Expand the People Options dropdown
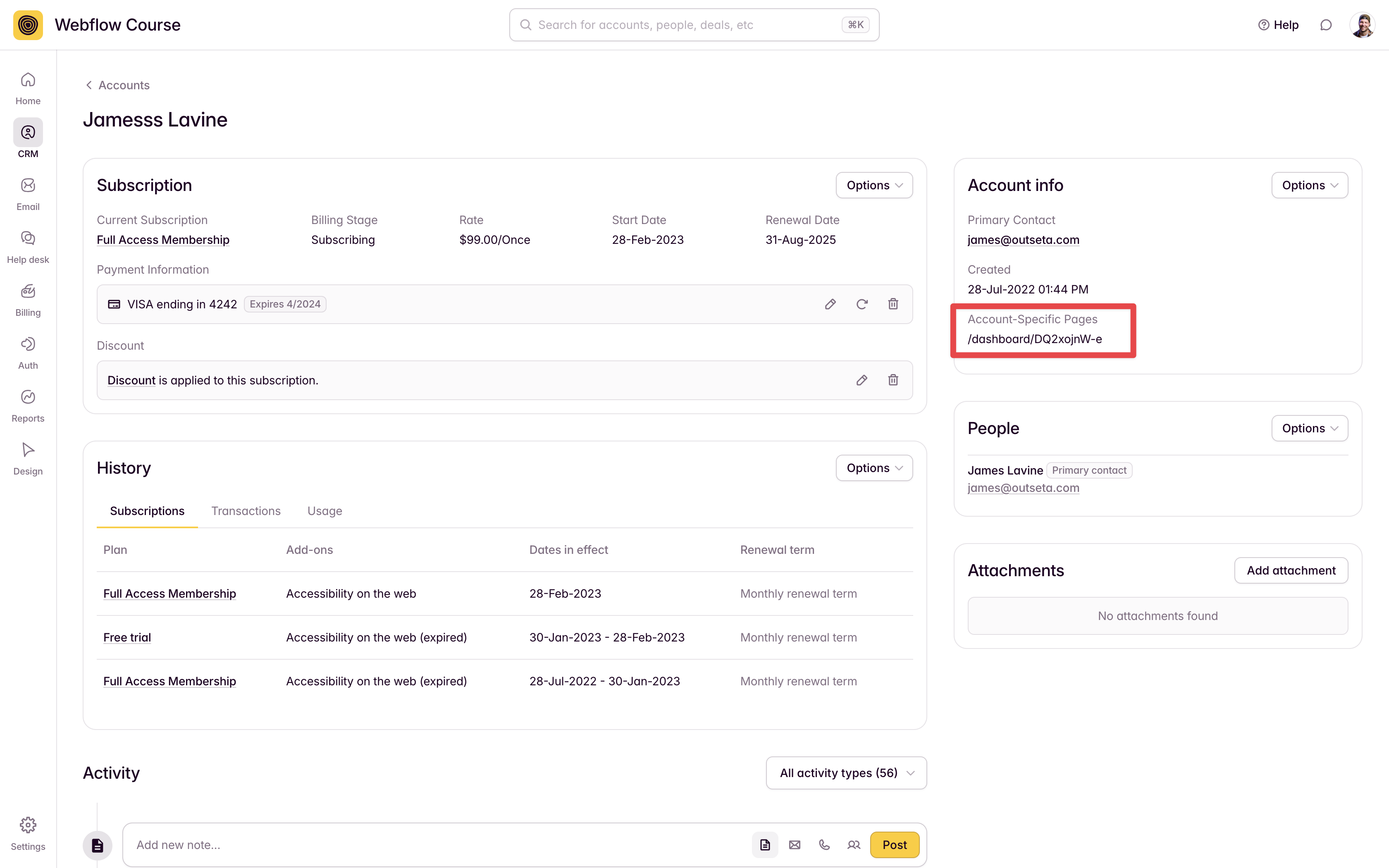 (1309, 428)
